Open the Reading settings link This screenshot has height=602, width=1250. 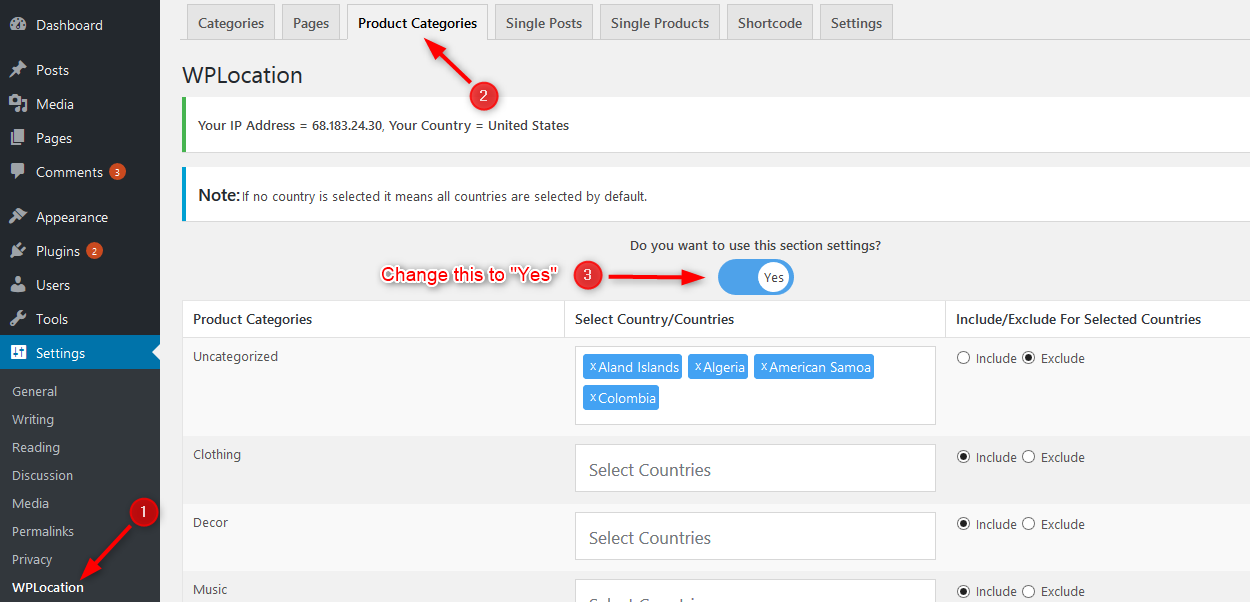tap(36, 447)
